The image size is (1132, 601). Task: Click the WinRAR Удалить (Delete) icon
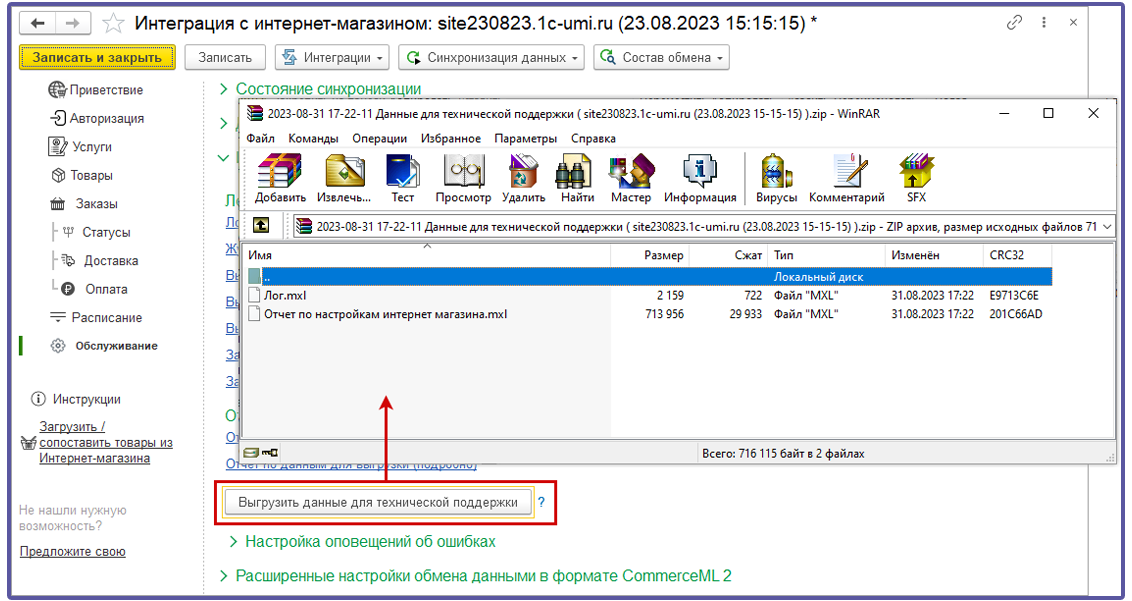coord(523,178)
